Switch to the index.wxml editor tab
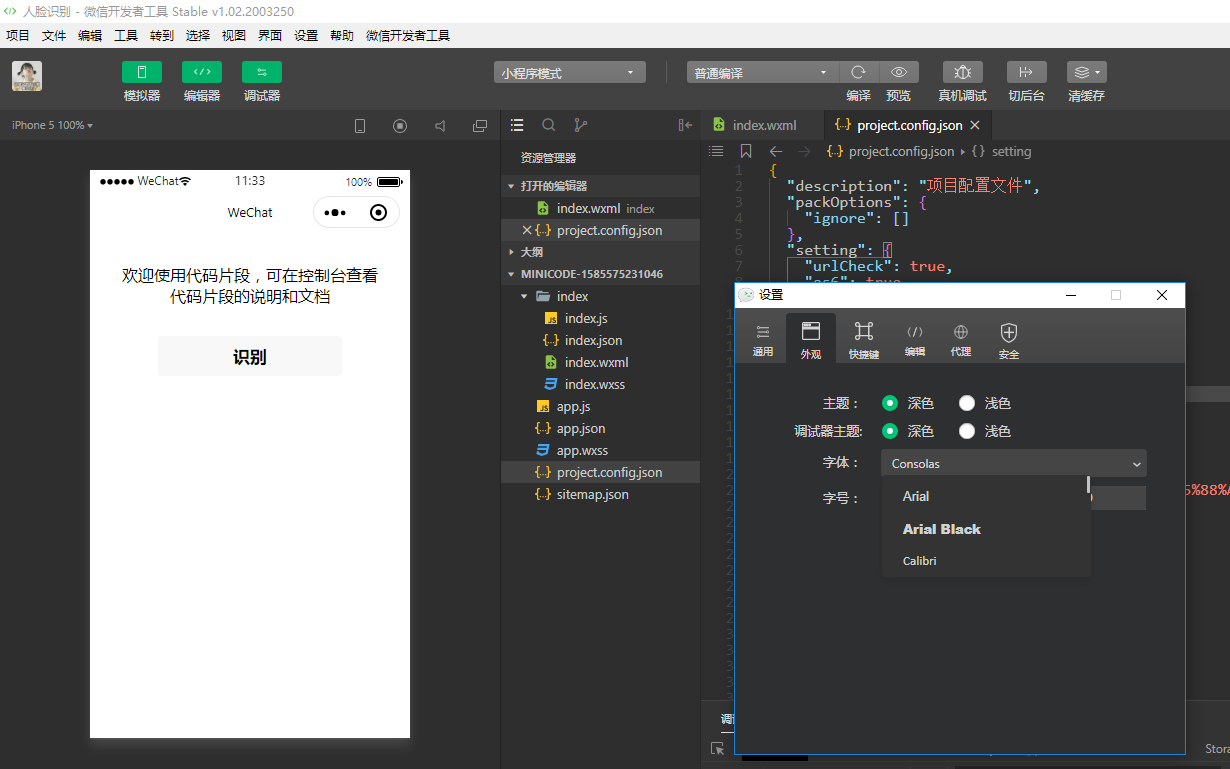 coord(764,125)
